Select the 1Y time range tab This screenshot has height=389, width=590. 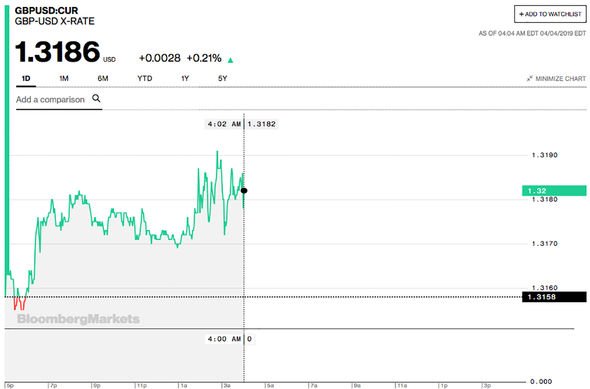pyautogui.click(x=185, y=78)
